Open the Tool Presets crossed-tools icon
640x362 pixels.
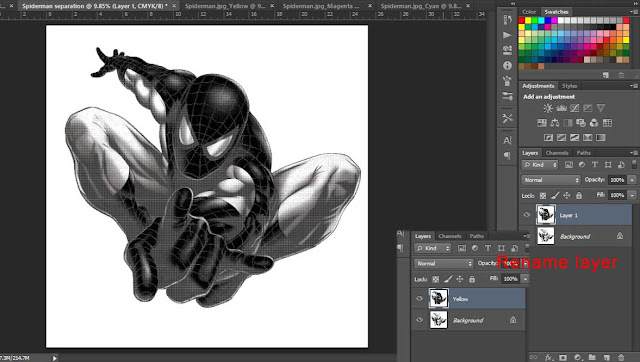(507, 118)
